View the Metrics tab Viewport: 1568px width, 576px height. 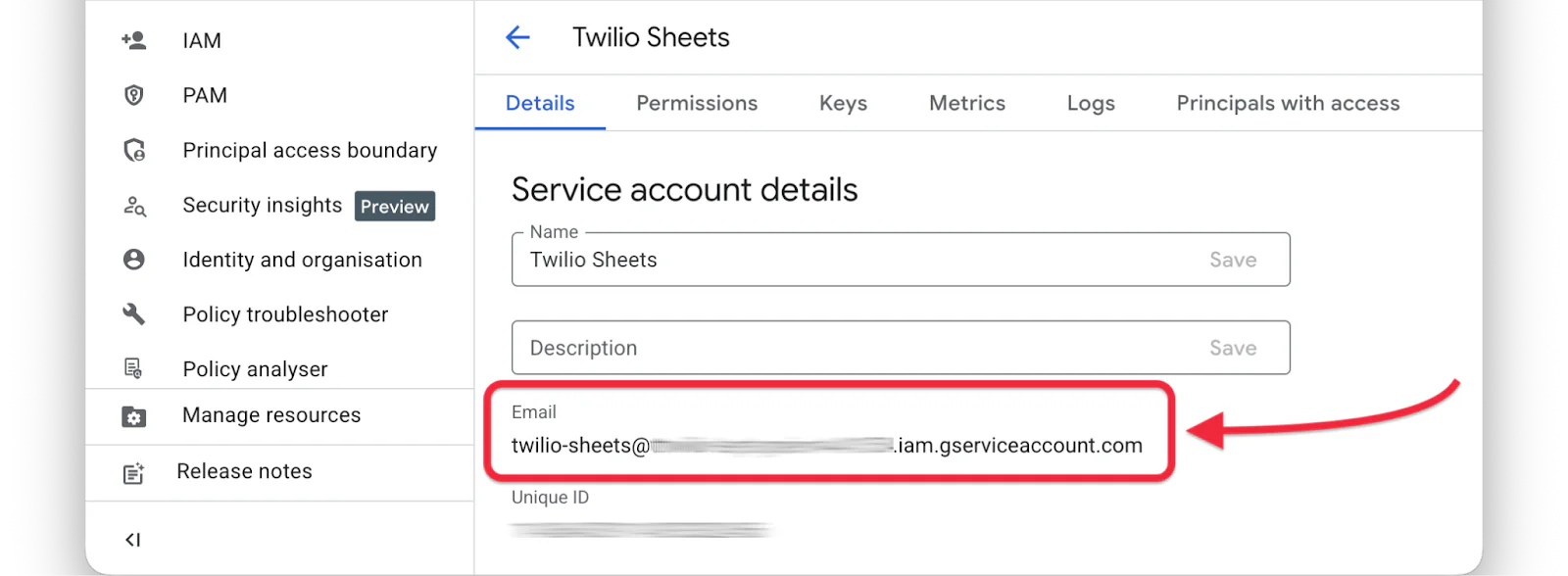(965, 103)
